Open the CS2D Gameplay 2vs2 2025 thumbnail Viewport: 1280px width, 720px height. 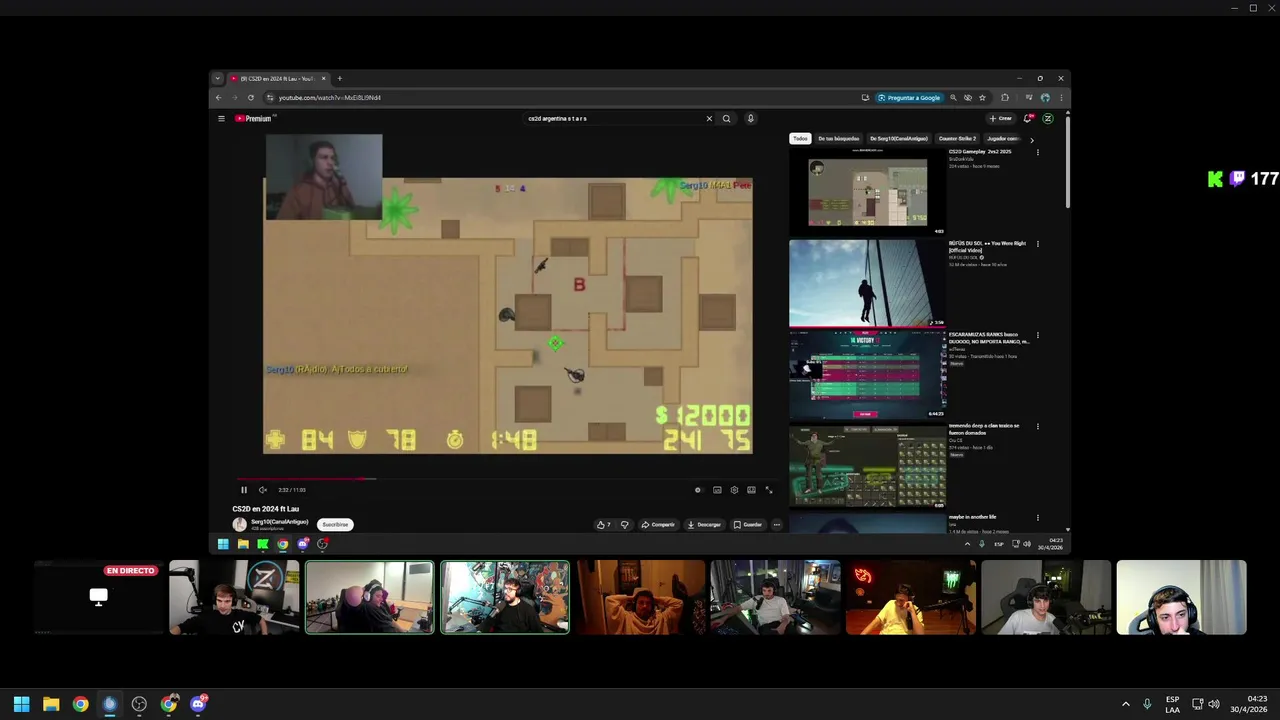(x=867, y=191)
